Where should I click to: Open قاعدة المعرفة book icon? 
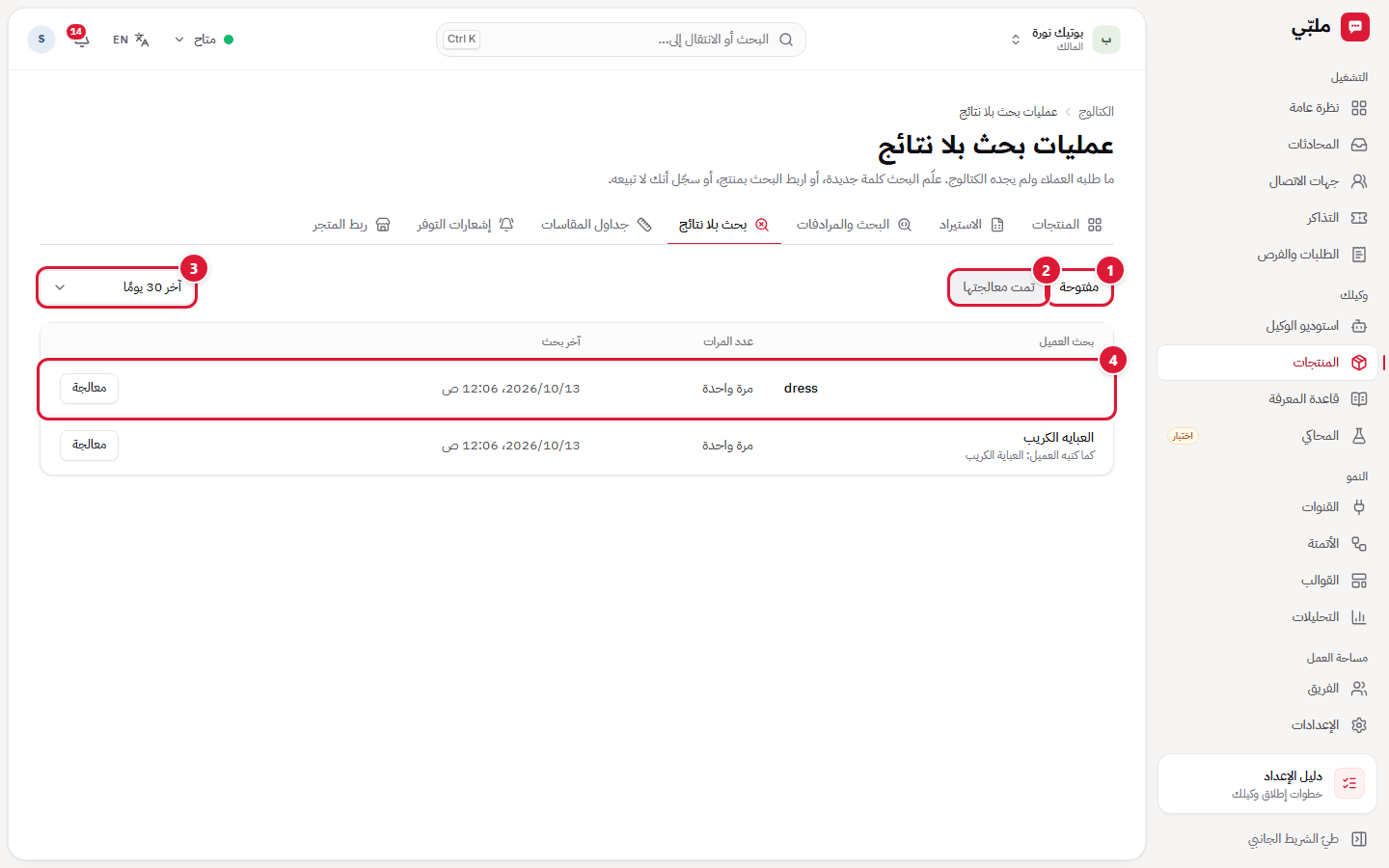pyautogui.click(x=1359, y=399)
